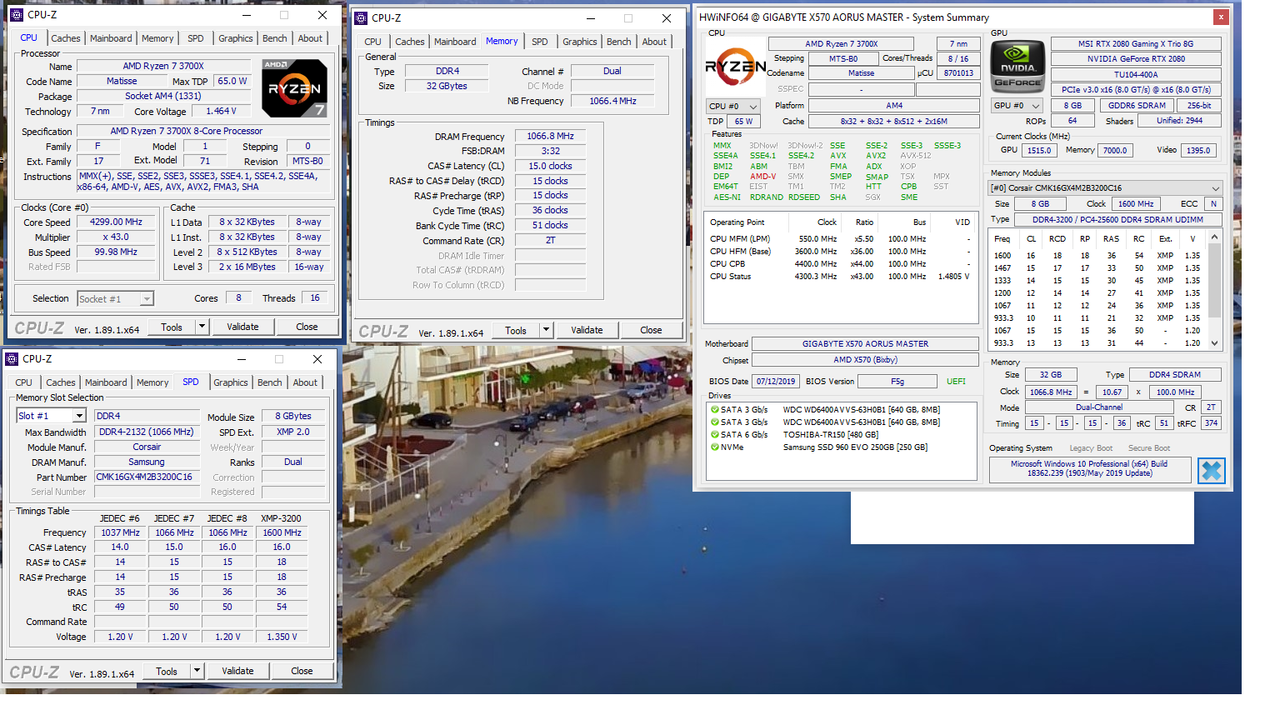Click MSI RTX 2080 Gaming X Trio 8G field
The image size is (1280, 720).
pos(1136,44)
